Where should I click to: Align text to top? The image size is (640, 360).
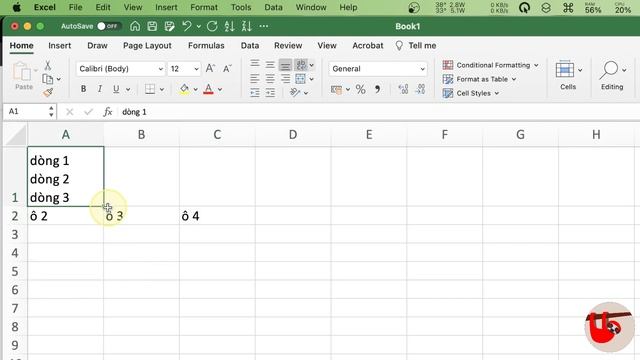[x=255, y=64]
